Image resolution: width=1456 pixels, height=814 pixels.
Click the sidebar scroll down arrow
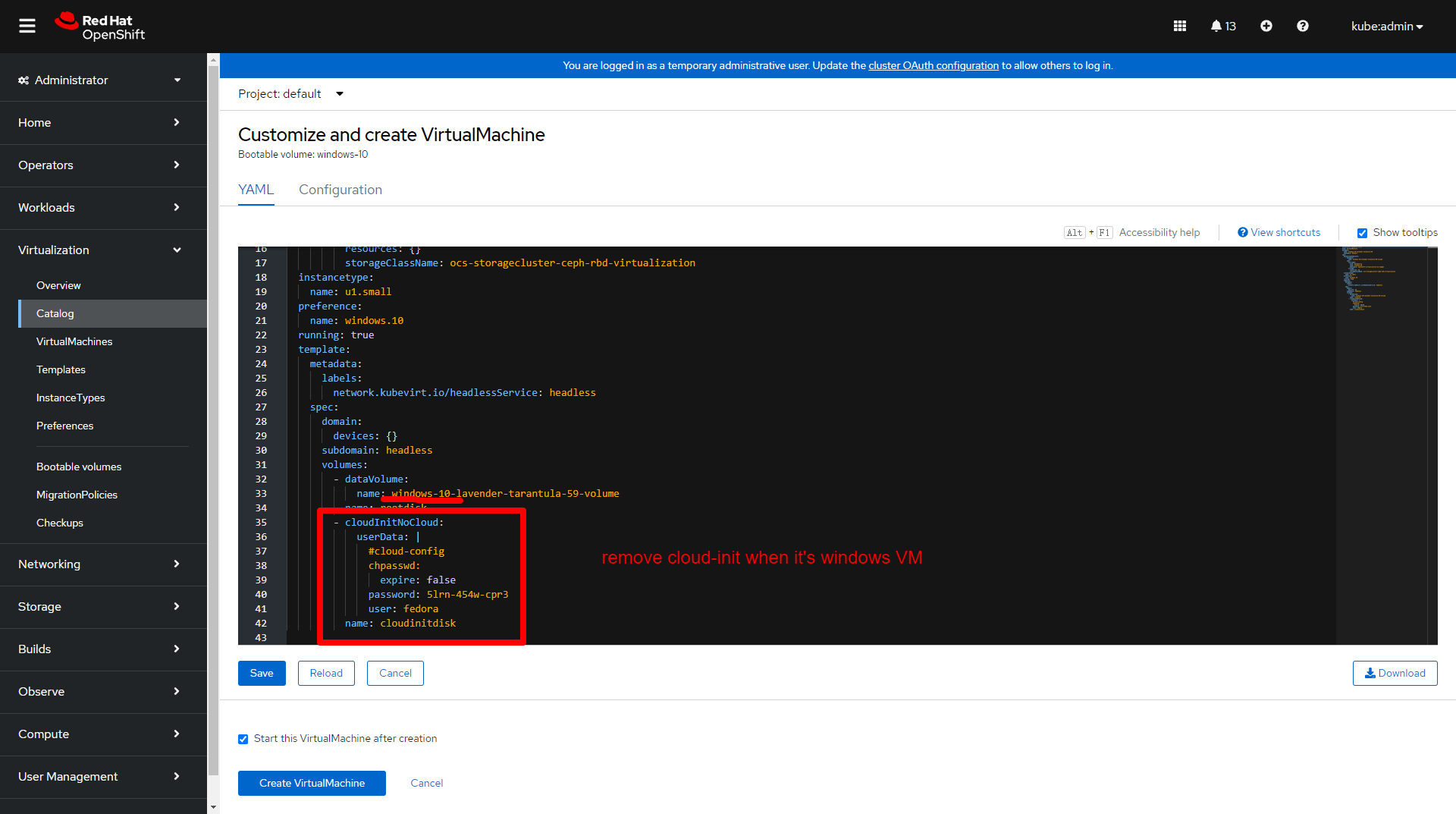(x=213, y=807)
